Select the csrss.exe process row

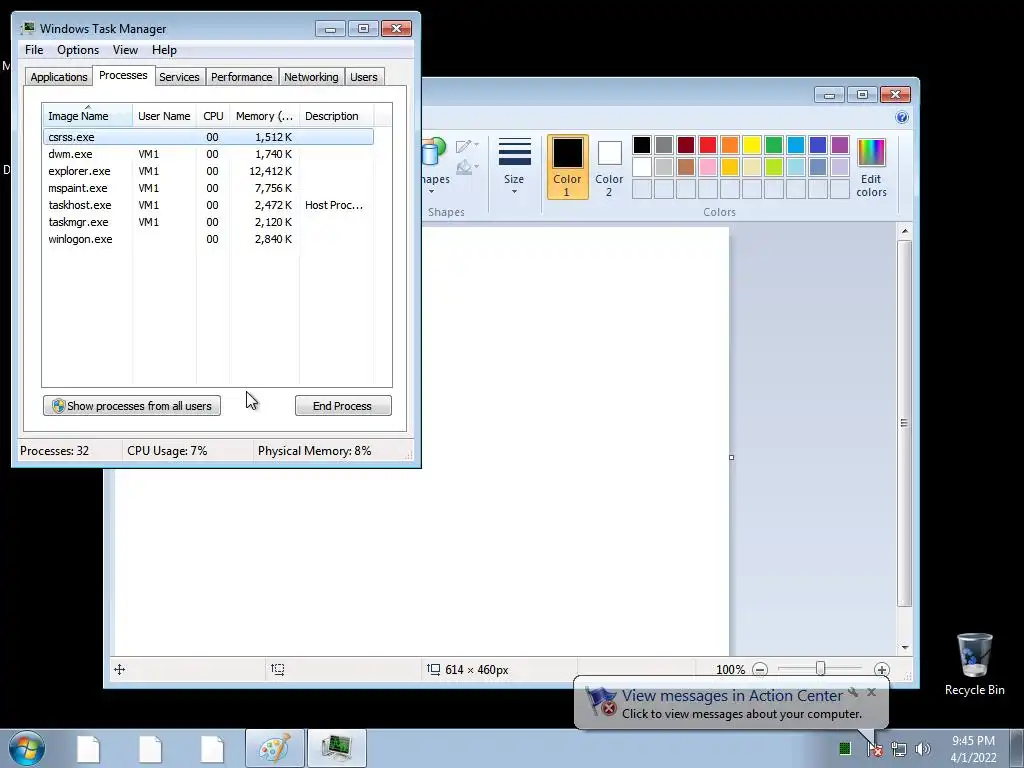208,137
